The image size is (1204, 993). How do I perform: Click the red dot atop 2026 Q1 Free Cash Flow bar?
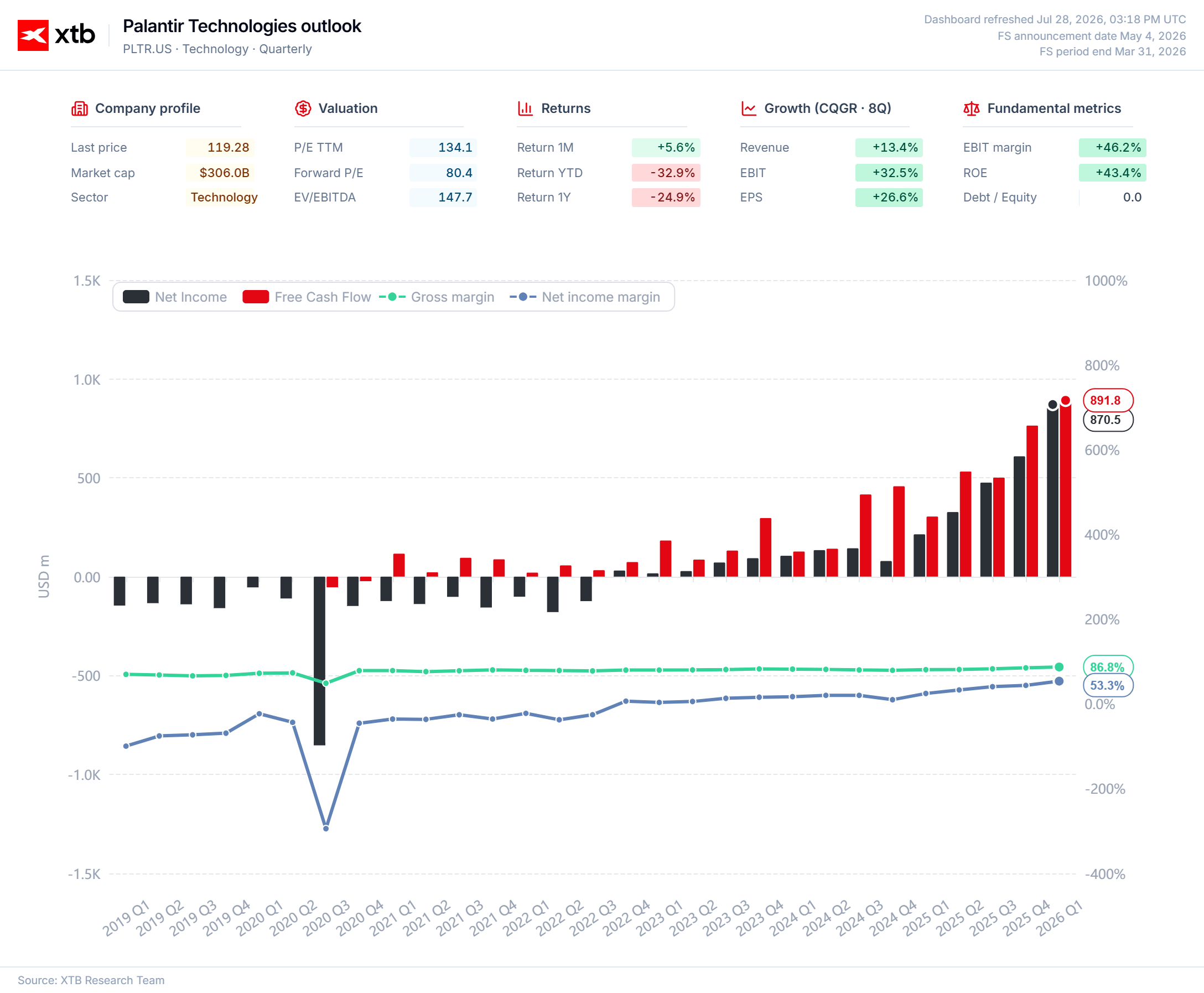point(1066,400)
